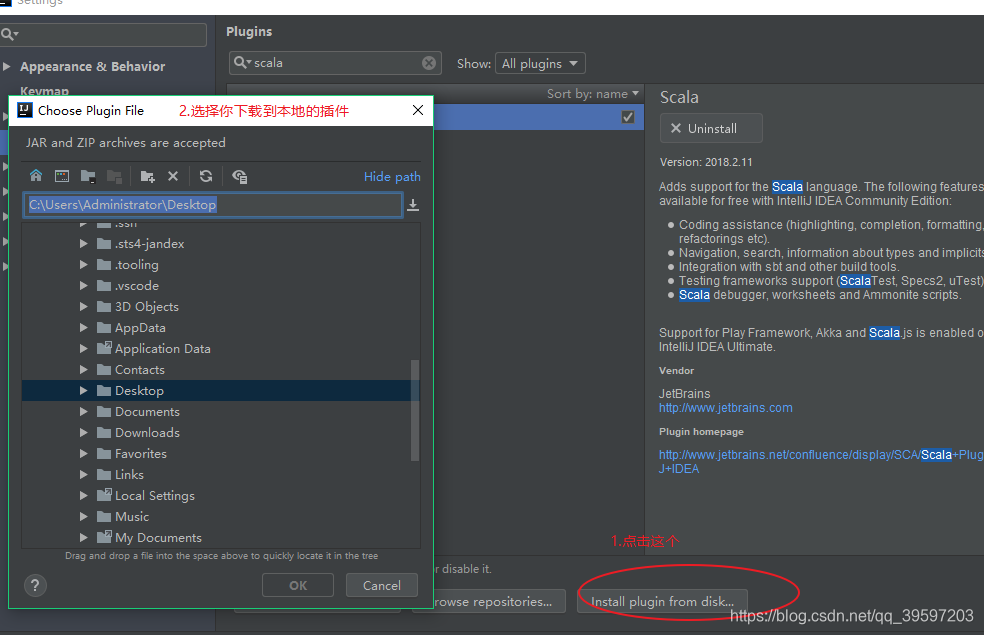Expand the Appearance & Behavior settings section
The height and width of the screenshot is (635, 984).
[x=7, y=67]
